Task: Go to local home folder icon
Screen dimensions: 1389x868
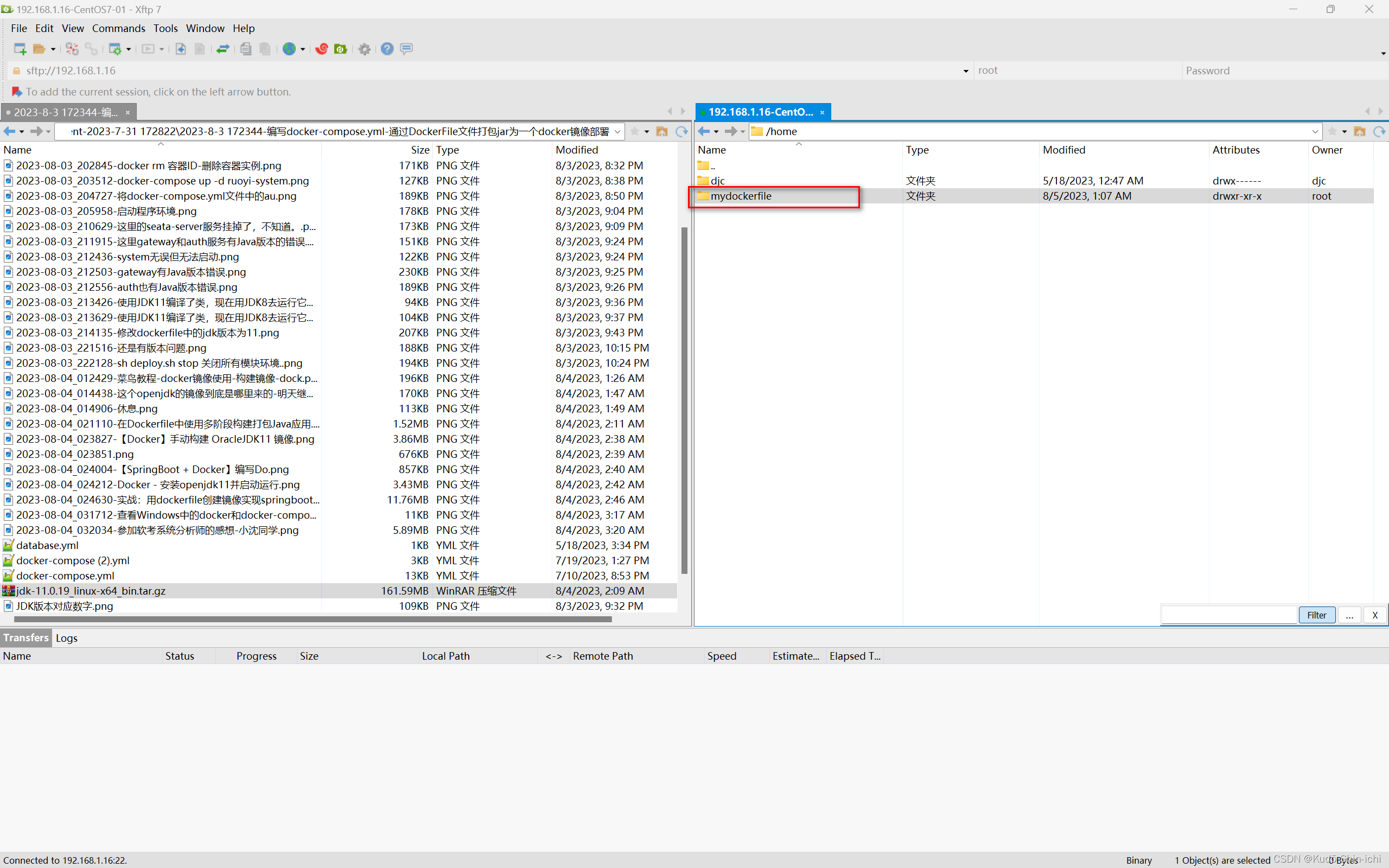Action: point(662,131)
